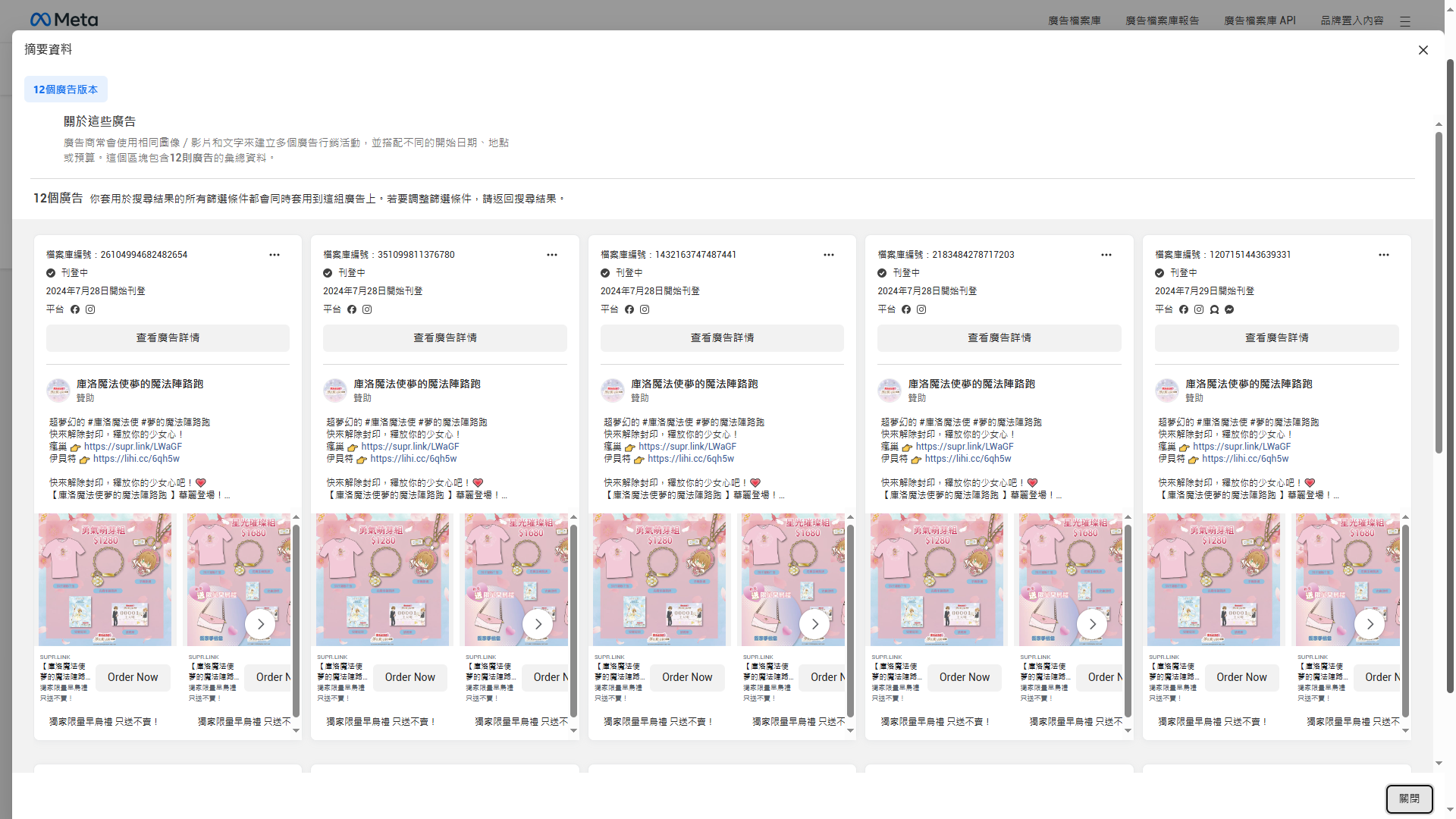Image resolution: width=1456 pixels, height=819 pixels.
Task: Open second product image on ad 351099811376780
Action: (516, 580)
